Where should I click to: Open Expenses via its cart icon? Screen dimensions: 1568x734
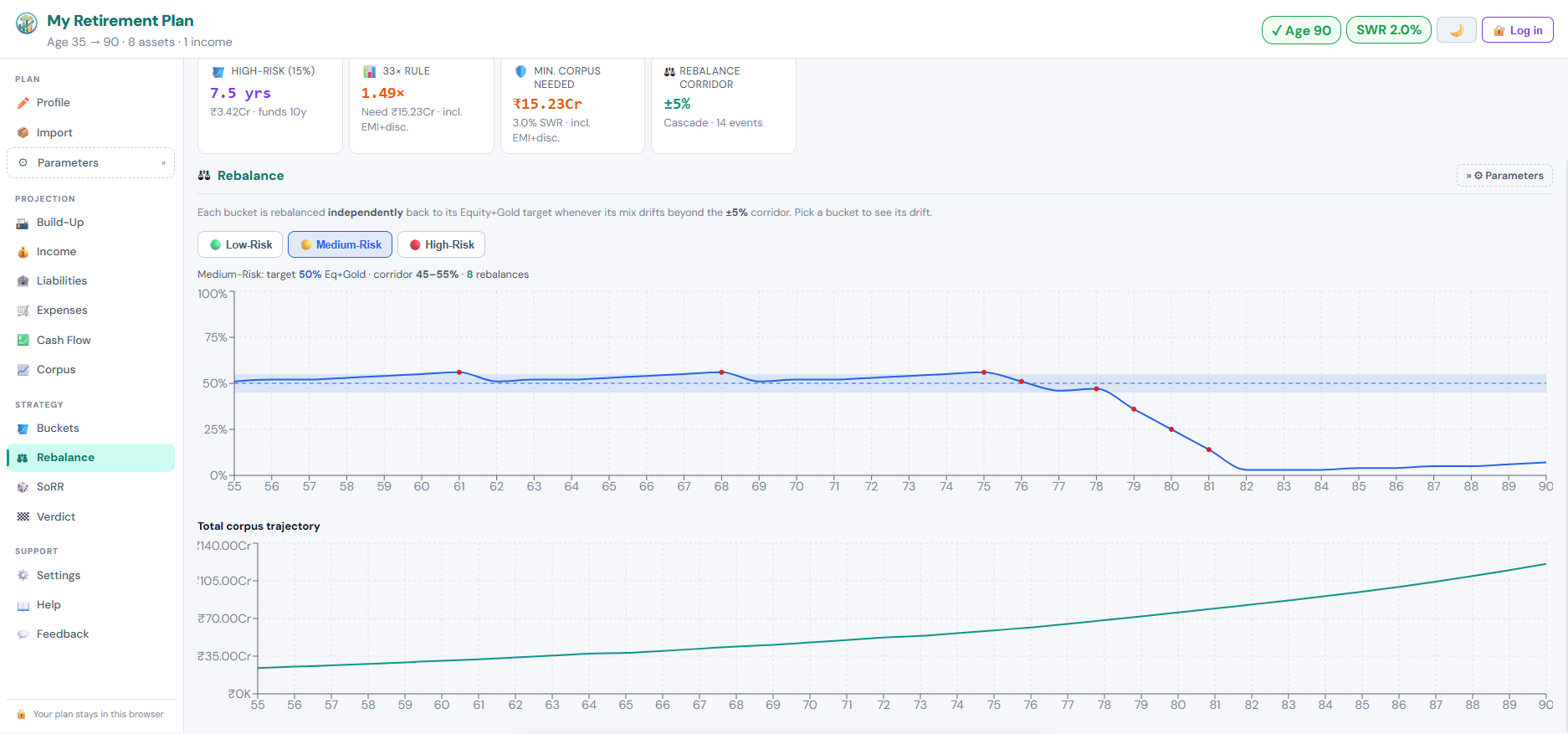point(23,311)
